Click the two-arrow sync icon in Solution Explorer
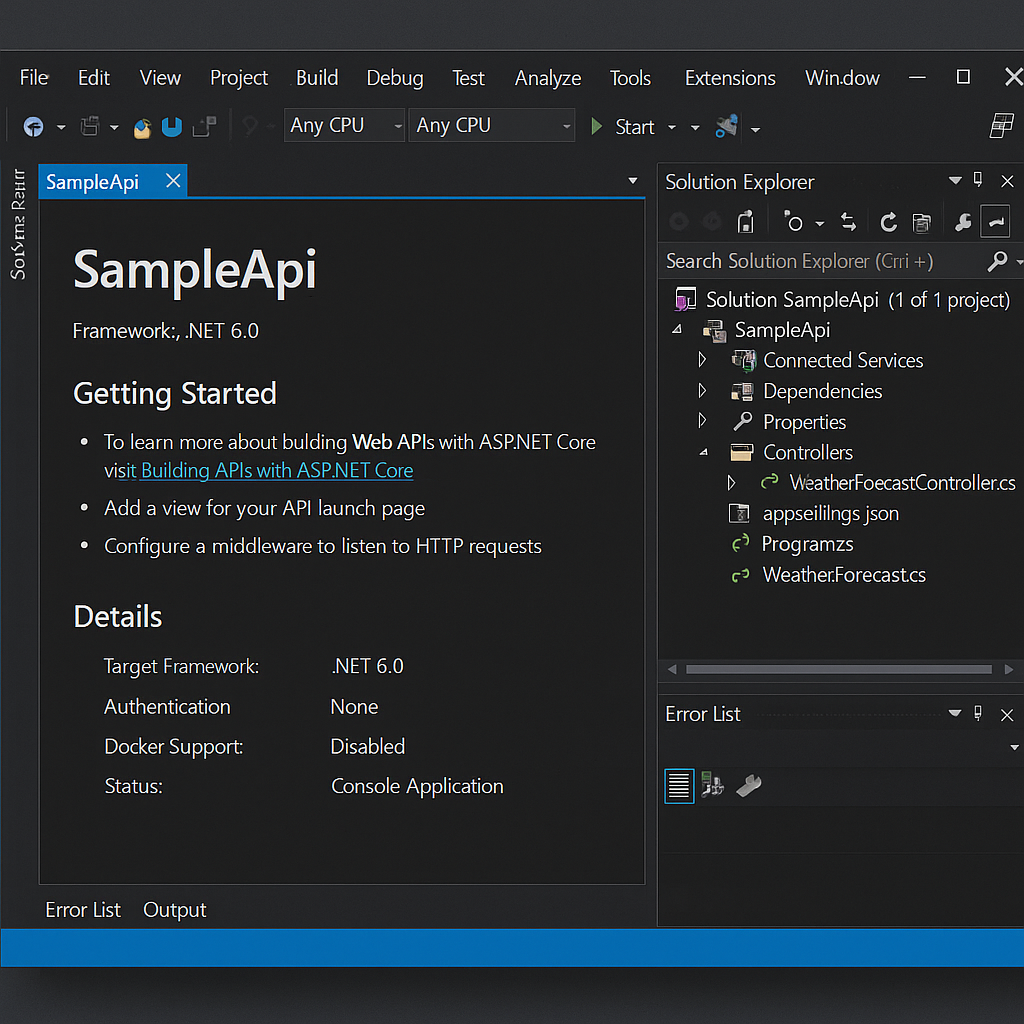This screenshot has height=1024, width=1024. 848,223
